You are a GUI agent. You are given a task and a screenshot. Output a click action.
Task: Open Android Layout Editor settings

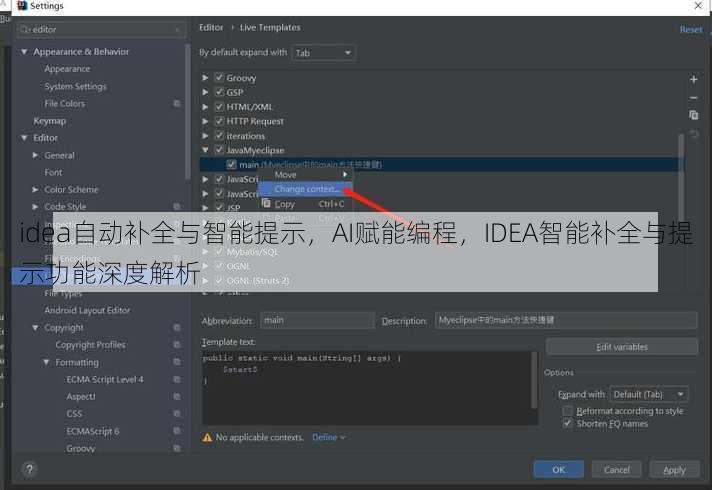[87, 310]
